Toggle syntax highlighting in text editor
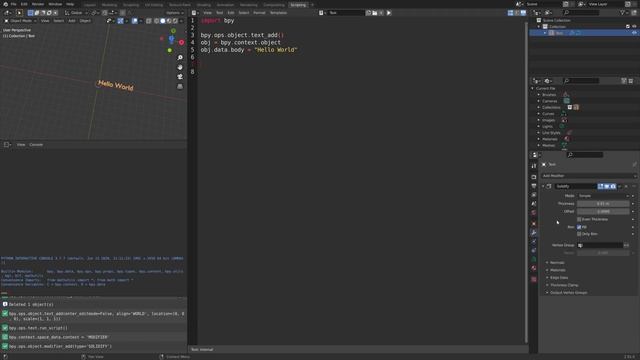Screen dimensions: 640x360 pyautogui.click(x=523, y=13)
